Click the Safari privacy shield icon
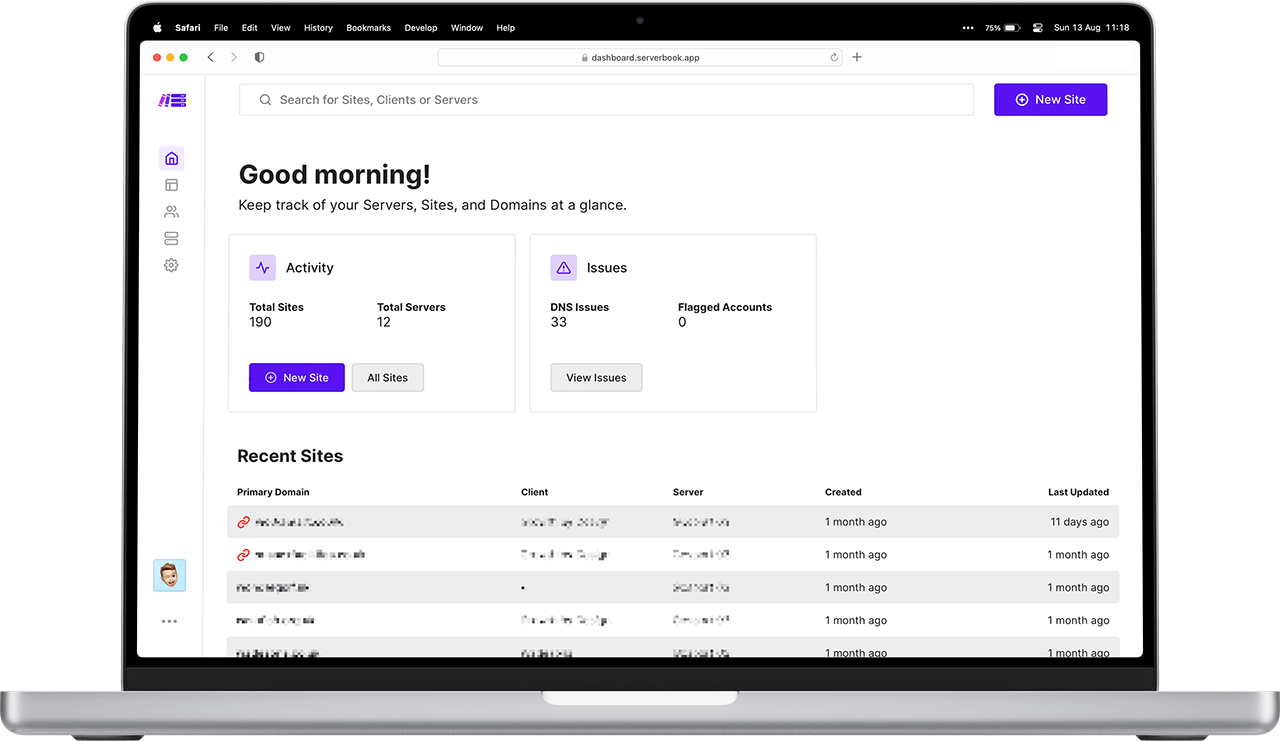Screen dimensions: 1280x741 [x=259, y=57]
